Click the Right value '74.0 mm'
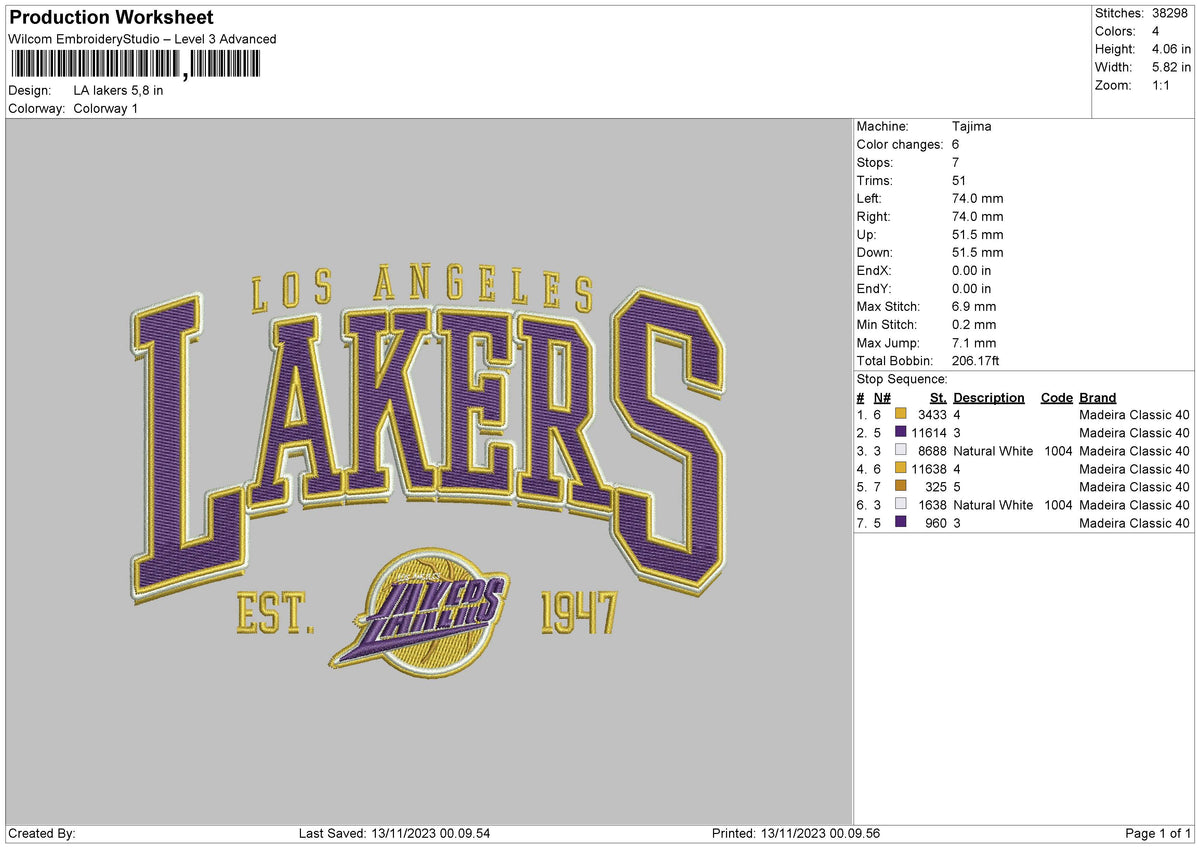 [978, 217]
